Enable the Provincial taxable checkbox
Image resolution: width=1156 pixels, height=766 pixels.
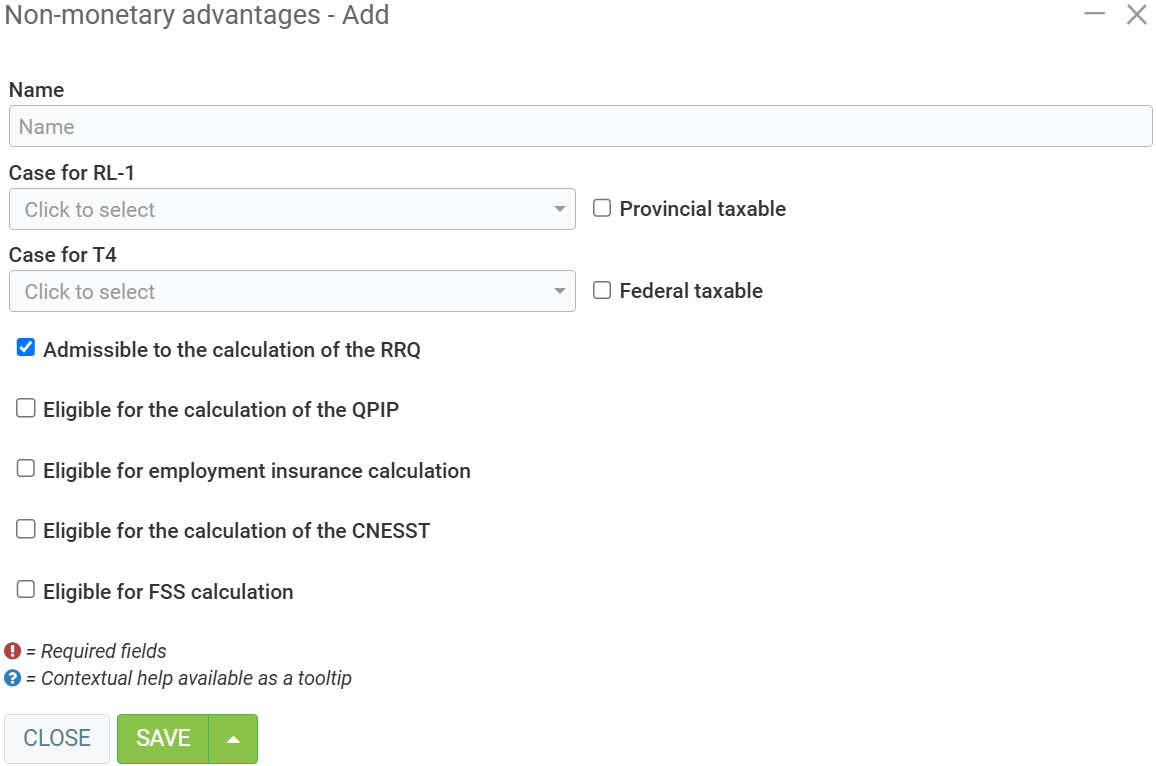[602, 208]
